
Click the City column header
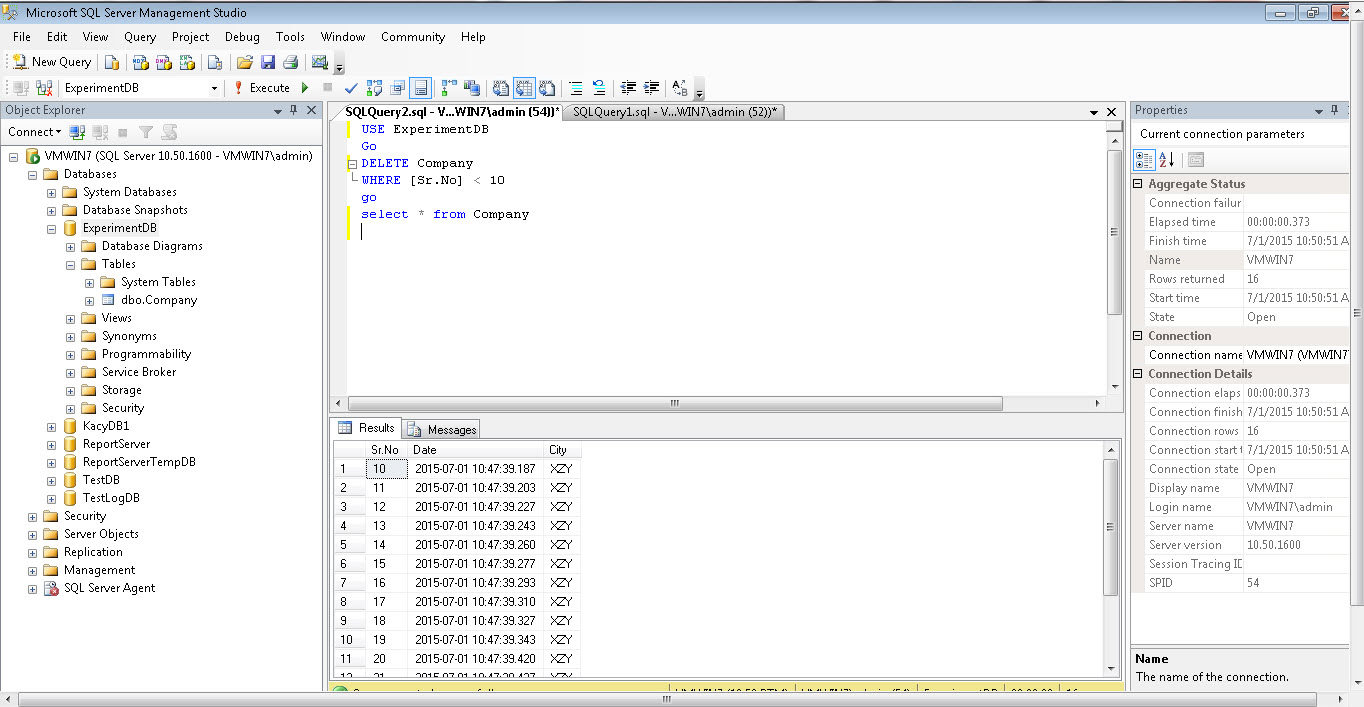562,450
